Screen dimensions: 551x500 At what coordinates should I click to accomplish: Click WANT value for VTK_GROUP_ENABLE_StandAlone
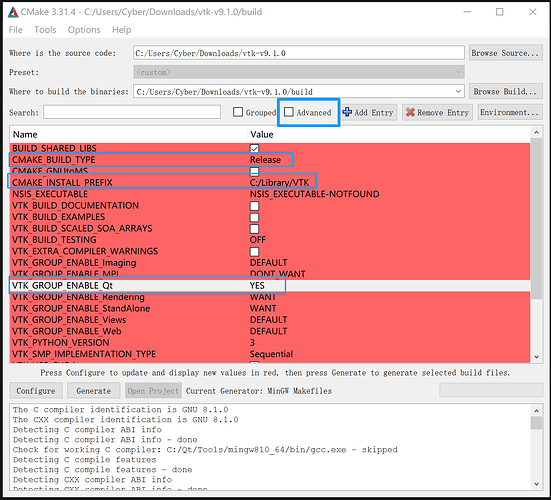263,308
